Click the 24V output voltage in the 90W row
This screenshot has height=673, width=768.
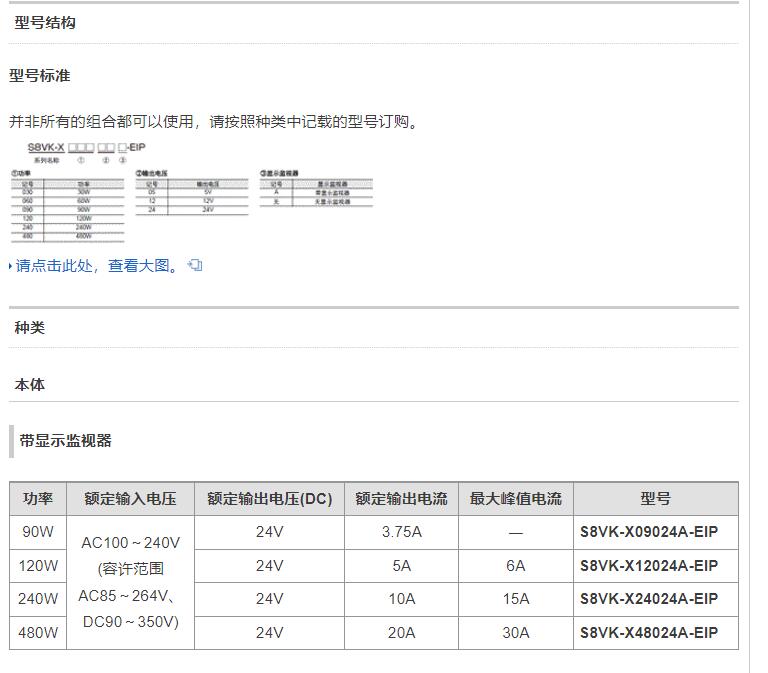pyautogui.click(x=269, y=532)
